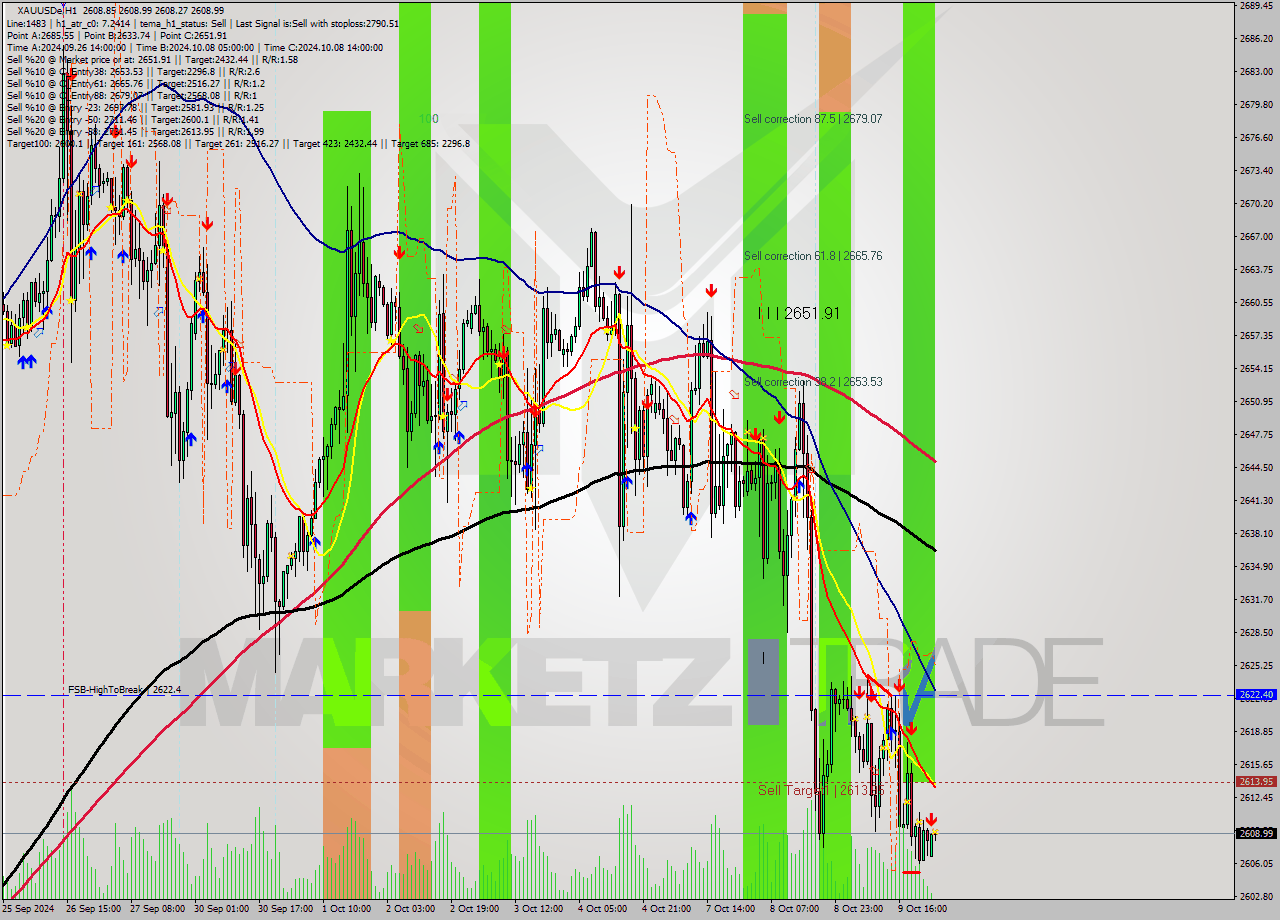This screenshot has height=920, width=1280.
Task: Click the '30 Sep 01:00' time label
Action: 221,909
